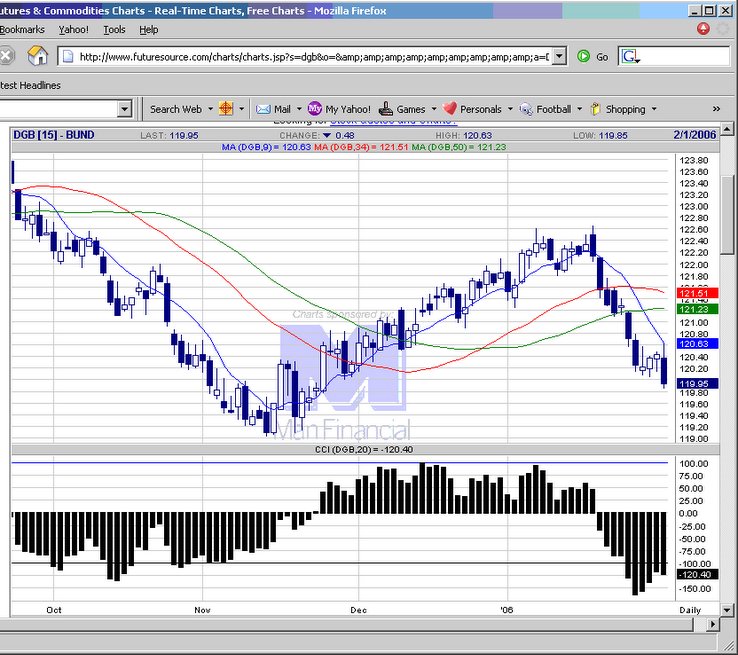
Task: Expand the Shopping dropdown arrow
Action: tap(654, 109)
